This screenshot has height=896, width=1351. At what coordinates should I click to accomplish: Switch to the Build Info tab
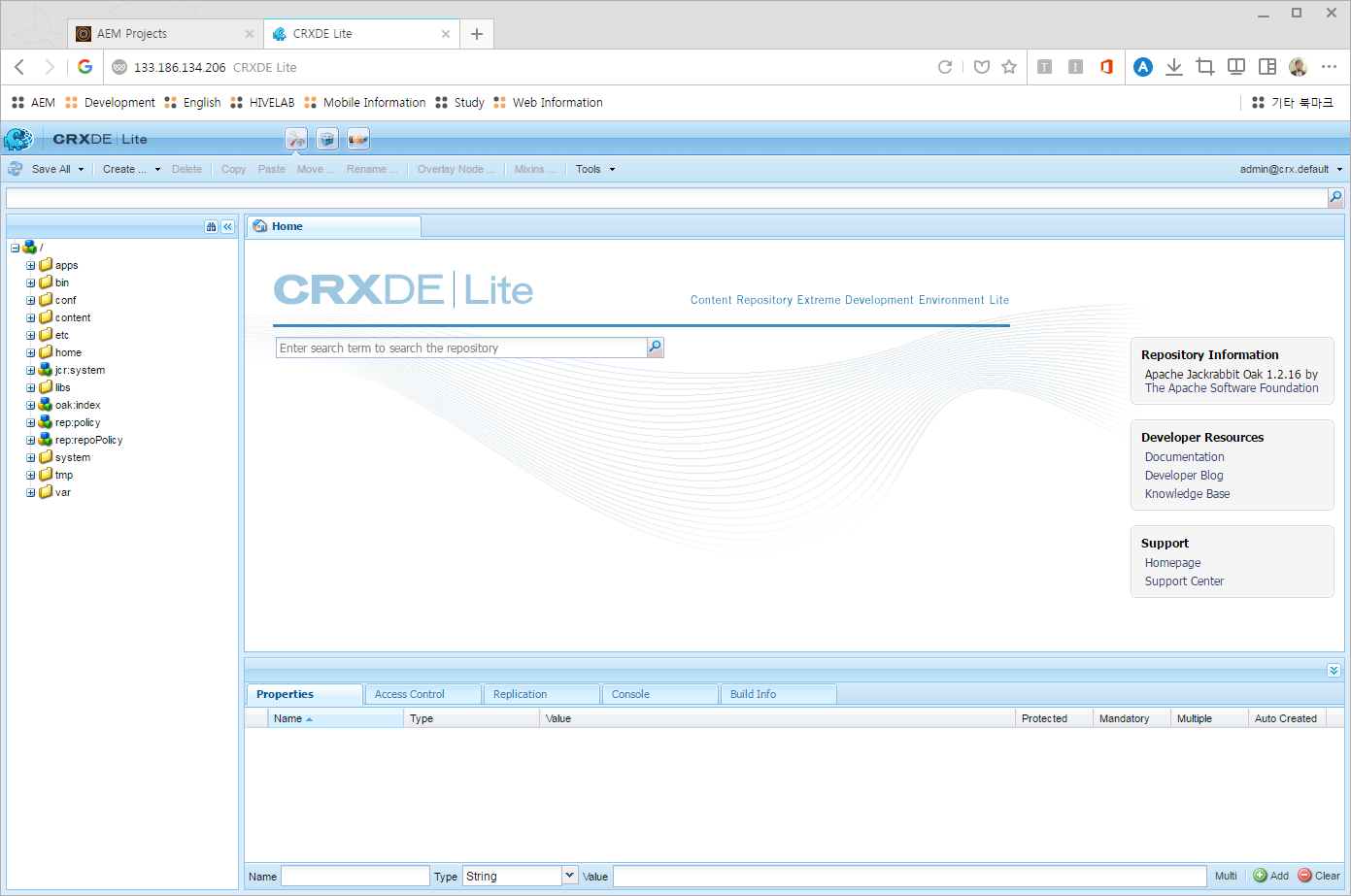coord(777,694)
